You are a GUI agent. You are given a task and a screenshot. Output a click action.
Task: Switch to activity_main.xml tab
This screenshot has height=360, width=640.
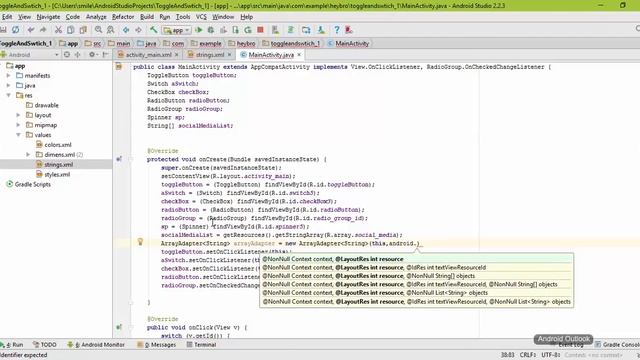(148, 55)
